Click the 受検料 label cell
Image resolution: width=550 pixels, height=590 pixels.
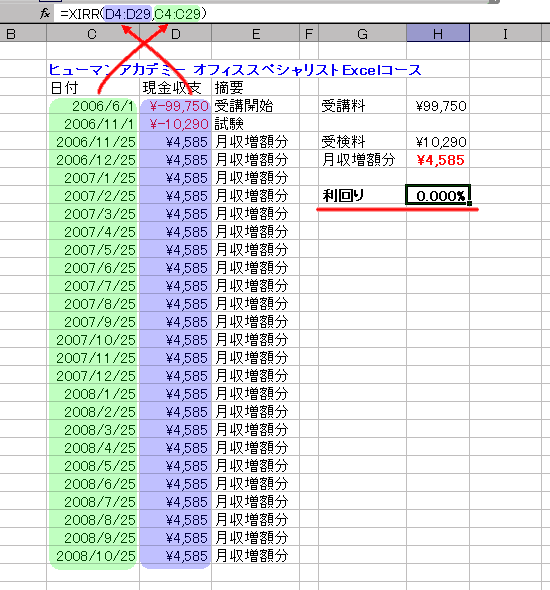point(362,142)
